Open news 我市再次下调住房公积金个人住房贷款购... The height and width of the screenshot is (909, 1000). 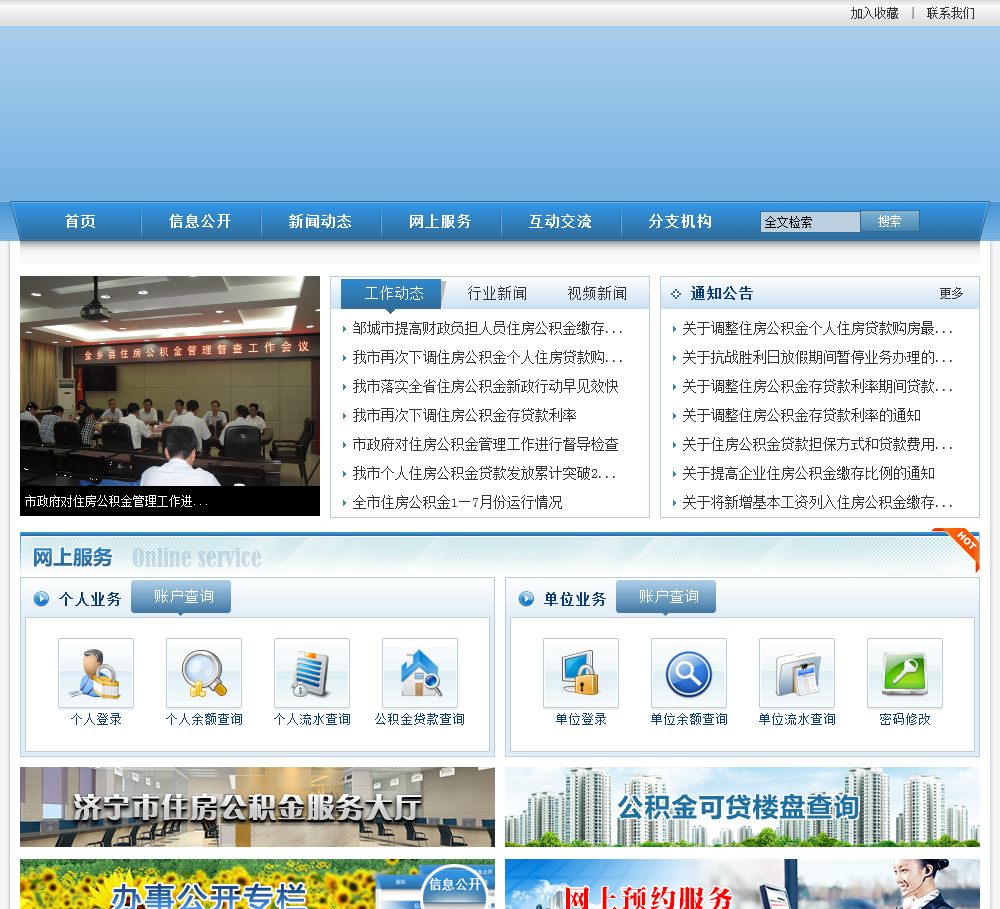(487, 357)
